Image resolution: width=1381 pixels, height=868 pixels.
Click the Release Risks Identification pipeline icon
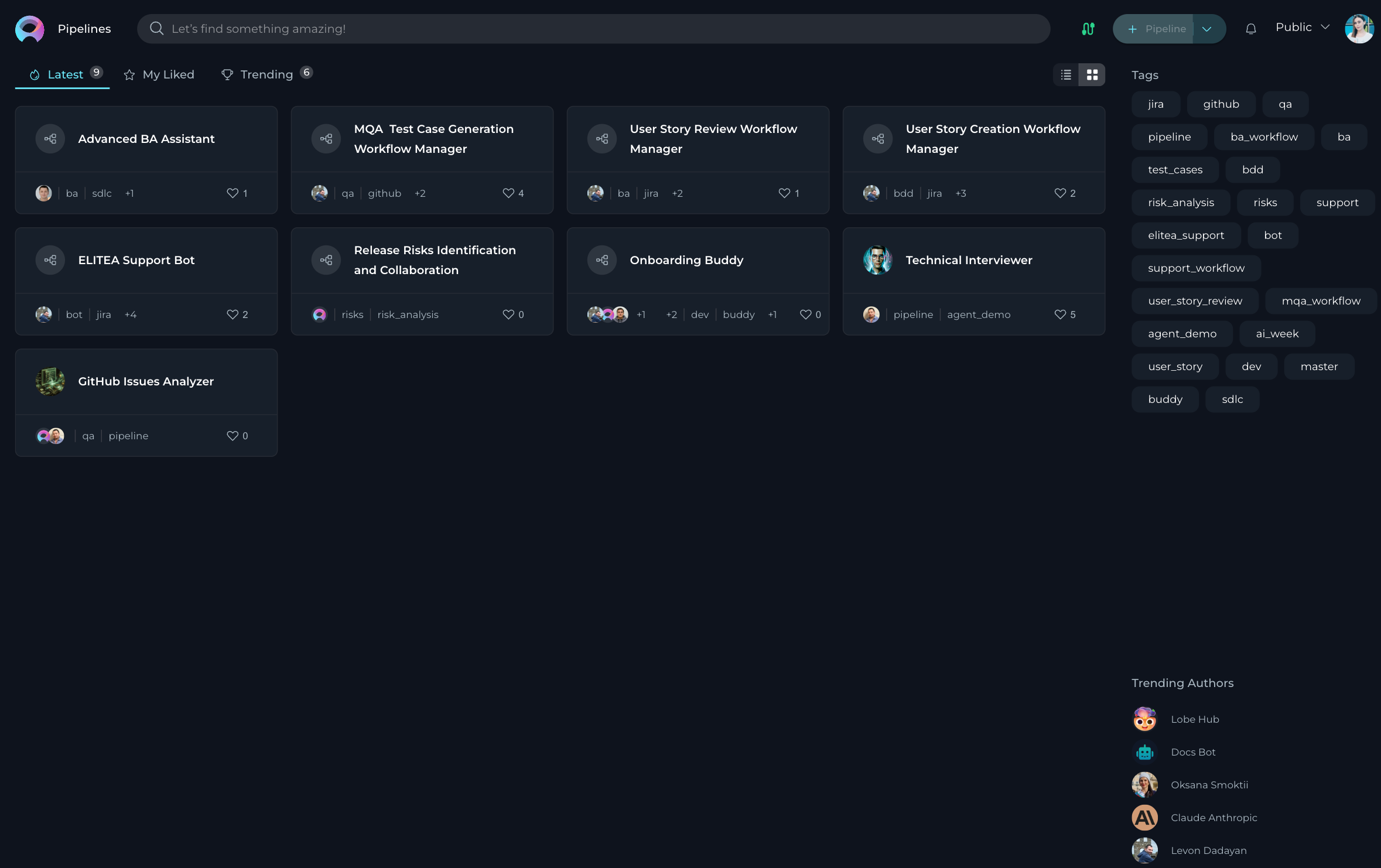point(326,260)
